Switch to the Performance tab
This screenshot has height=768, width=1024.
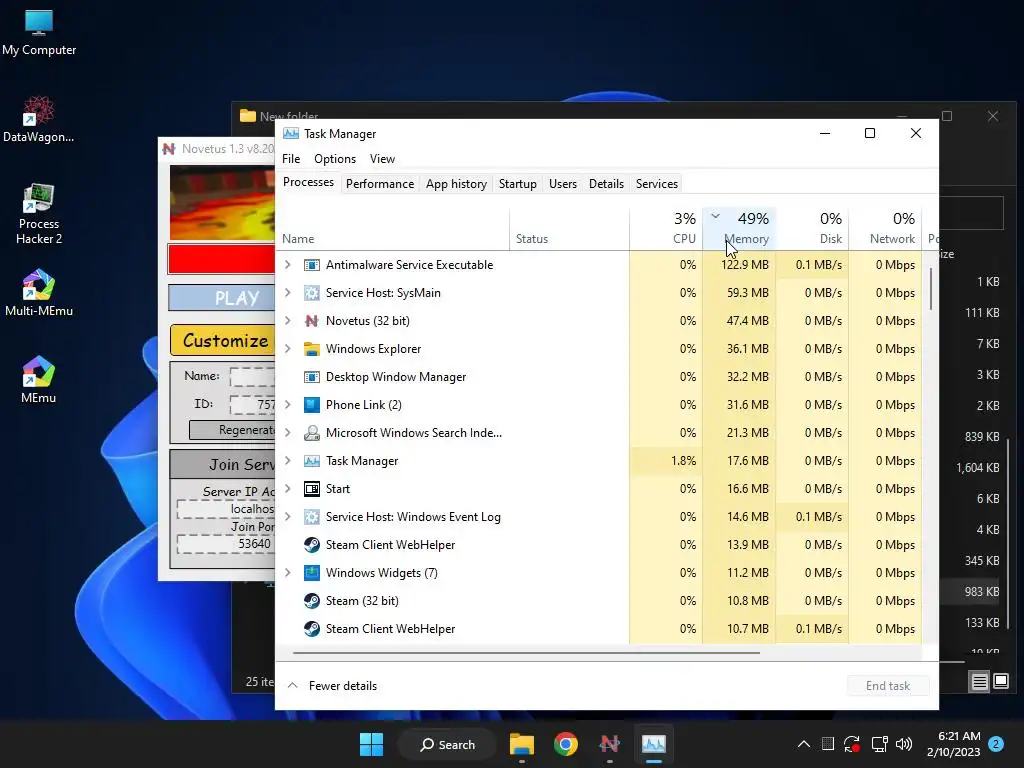click(x=380, y=184)
